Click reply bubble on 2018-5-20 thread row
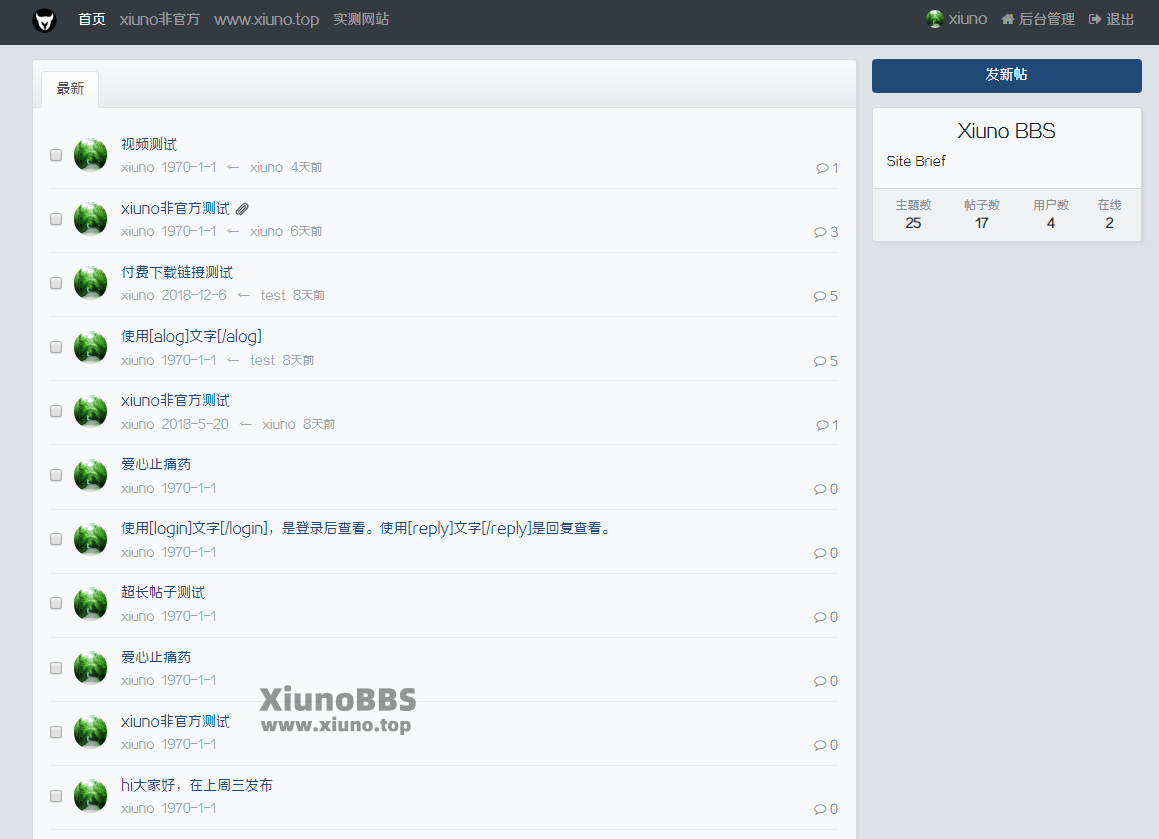This screenshot has width=1159, height=839. point(822,425)
